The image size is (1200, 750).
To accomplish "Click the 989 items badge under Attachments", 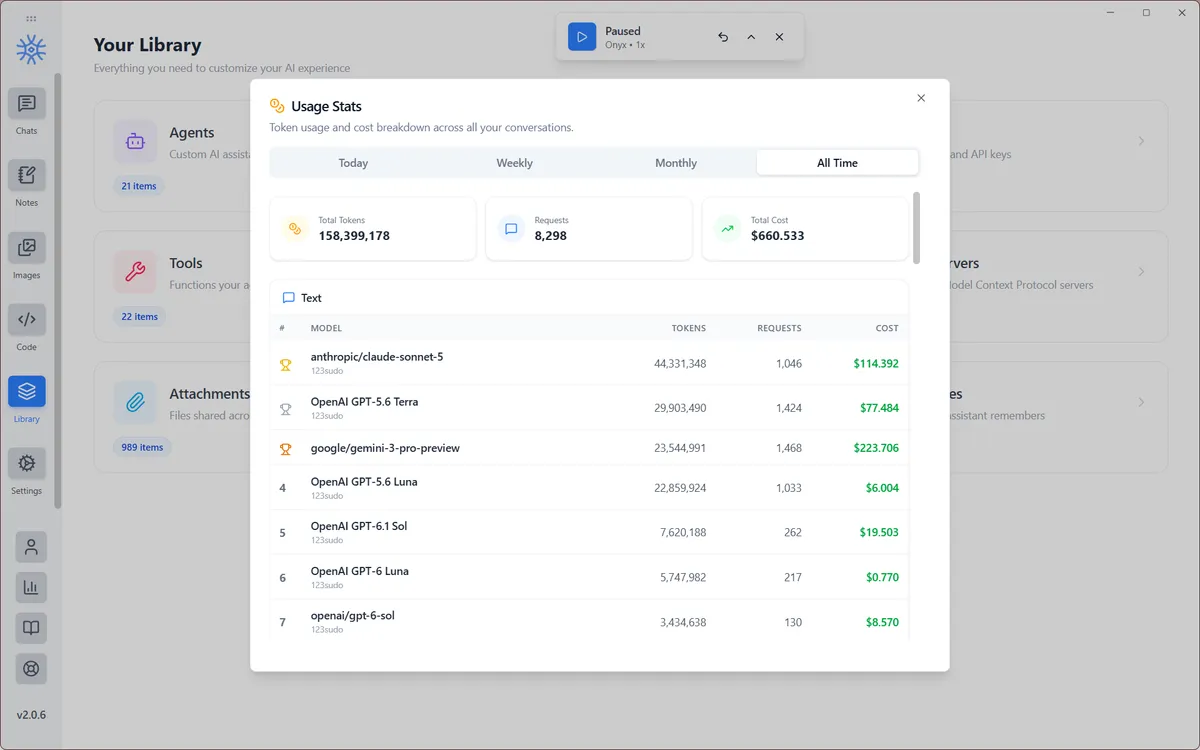I will (x=142, y=447).
